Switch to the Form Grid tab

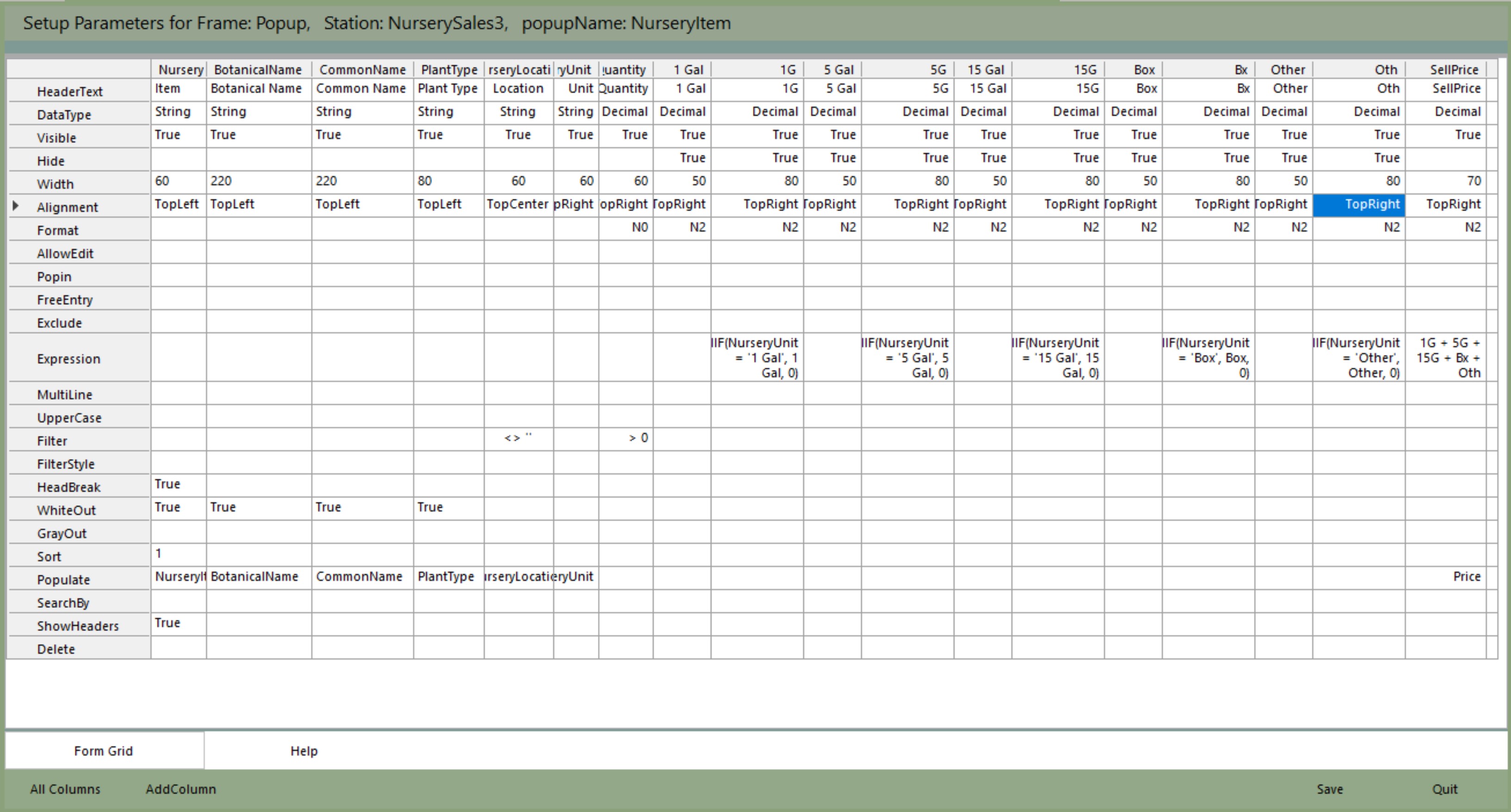pyautogui.click(x=104, y=751)
